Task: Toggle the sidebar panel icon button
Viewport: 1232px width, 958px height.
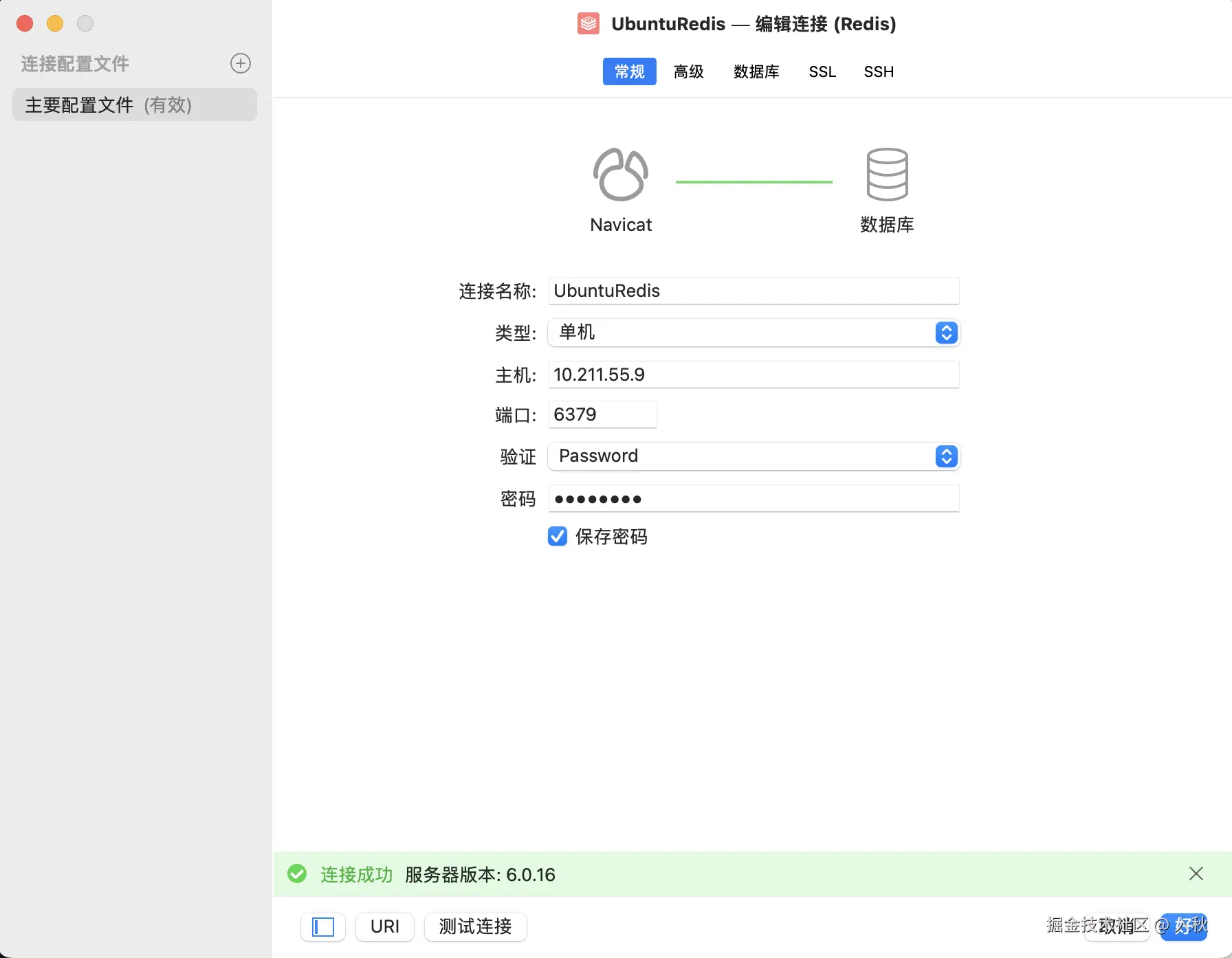Action: coord(322,926)
